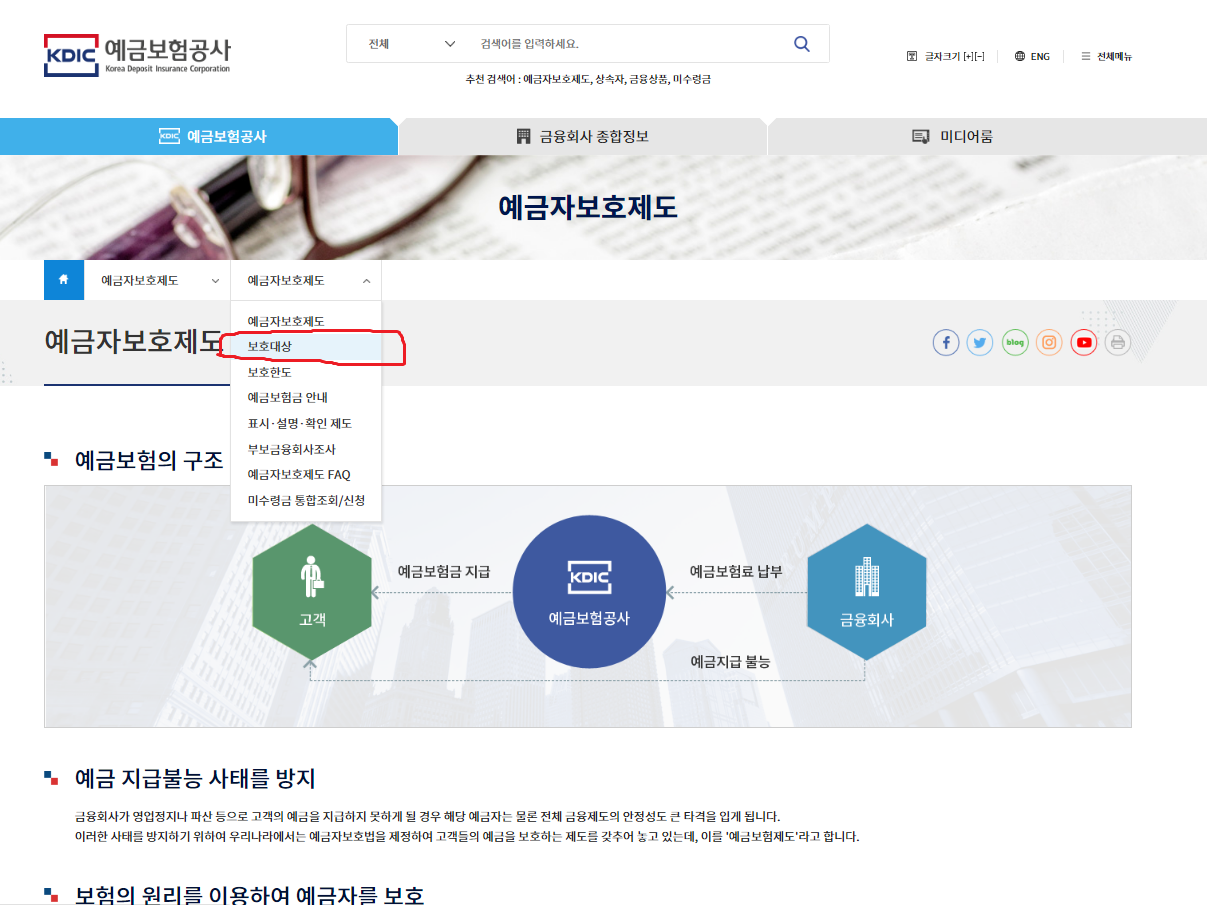This screenshot has height=905, width=1207.
Task: Click the 예금 지급불능 사태를 방지 heading
Action: pyautogui.click(x=195, y=779)
